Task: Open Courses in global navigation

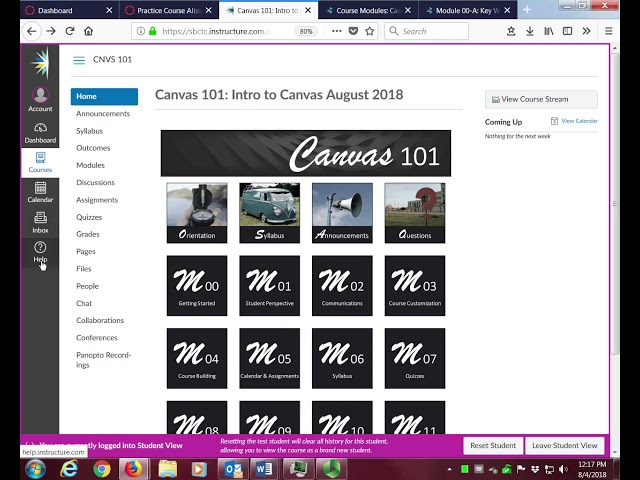Action: (40, 162)
